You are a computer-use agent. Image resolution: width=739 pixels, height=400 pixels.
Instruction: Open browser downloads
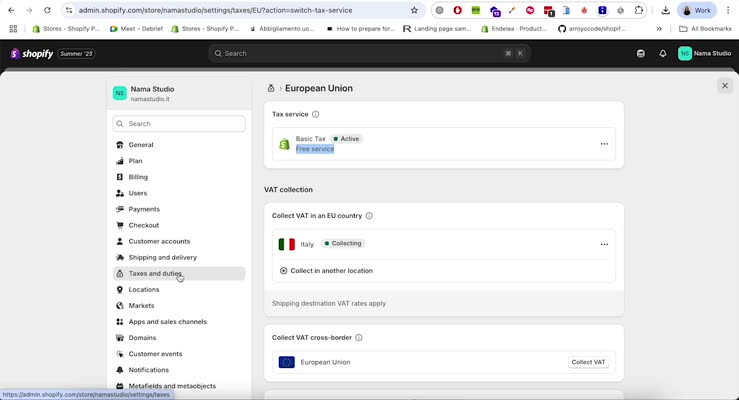665,10
